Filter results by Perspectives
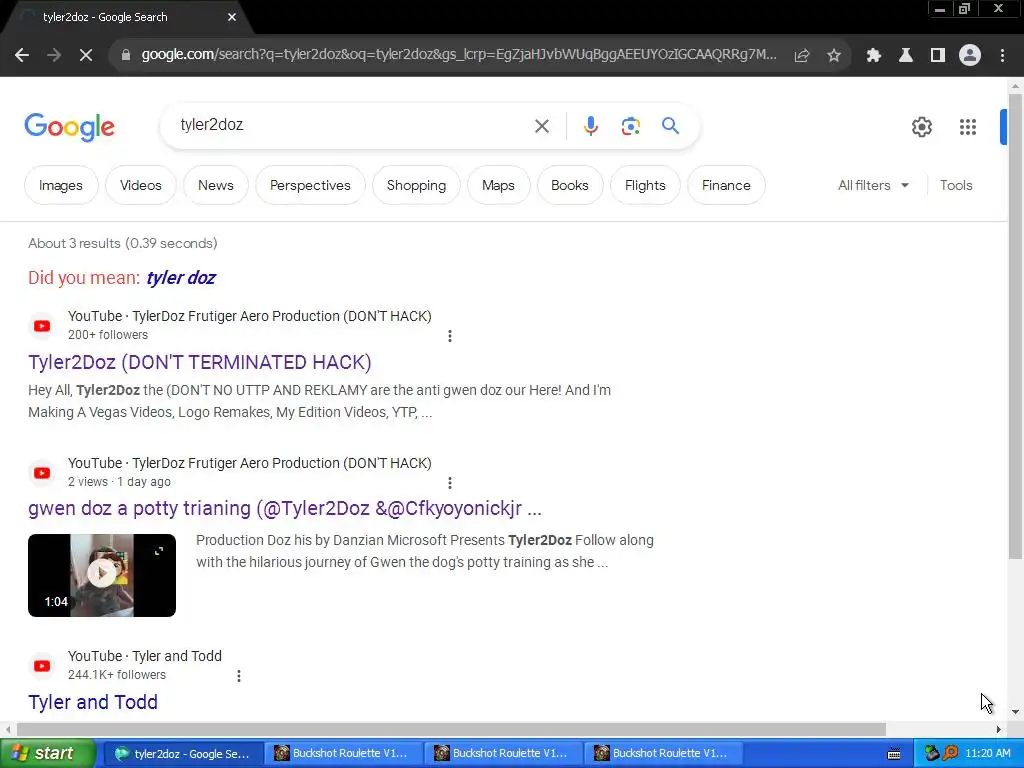 pyautogui.click(x=310, y=185)
